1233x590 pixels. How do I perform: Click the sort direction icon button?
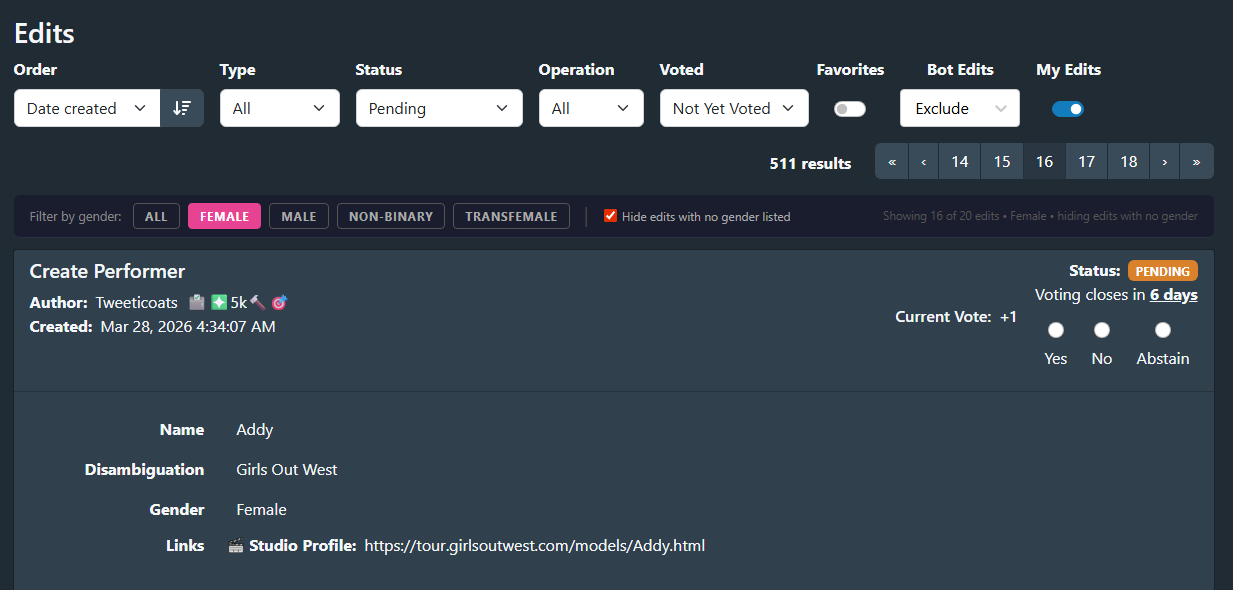182,108
